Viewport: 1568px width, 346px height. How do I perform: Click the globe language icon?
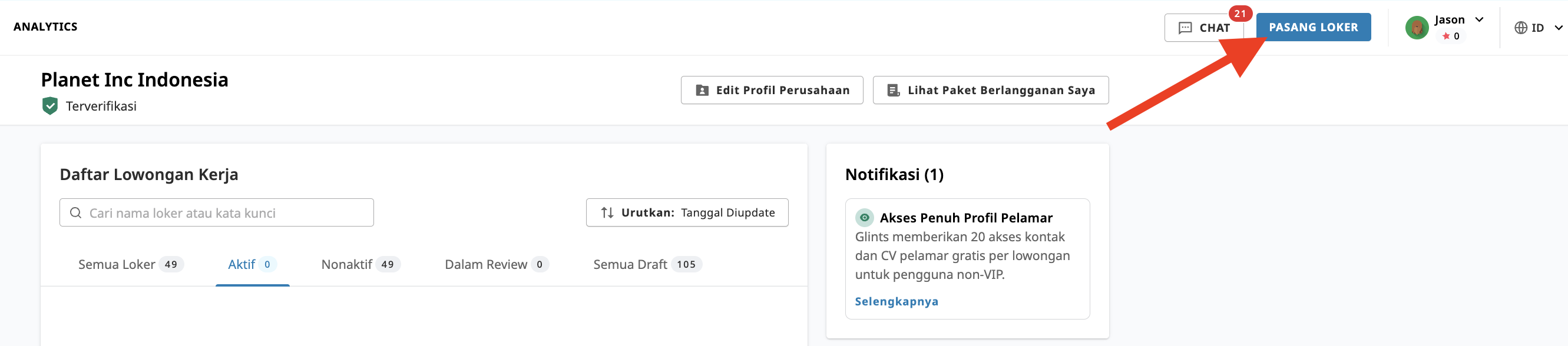[1520, 28]
